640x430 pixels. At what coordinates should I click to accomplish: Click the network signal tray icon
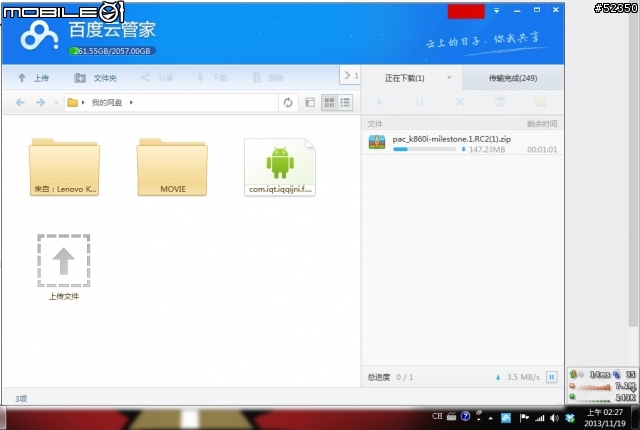[x=540, y=418]
